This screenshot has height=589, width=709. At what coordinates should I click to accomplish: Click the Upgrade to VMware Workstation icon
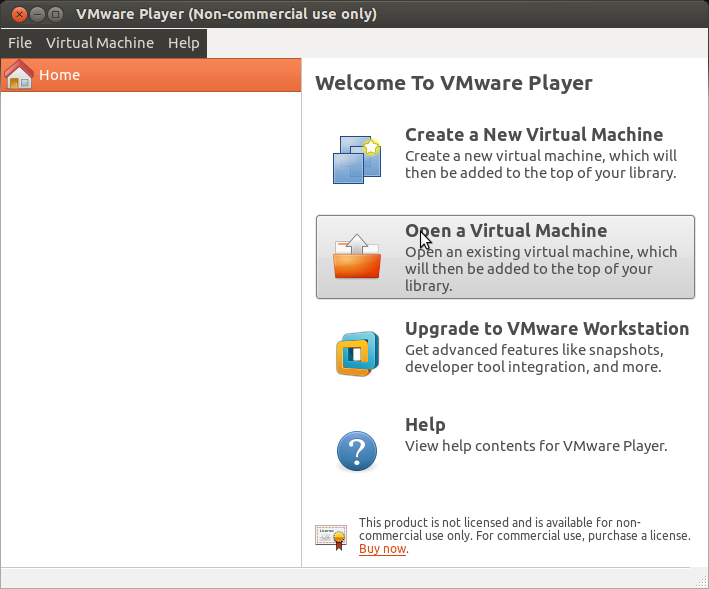357,353
